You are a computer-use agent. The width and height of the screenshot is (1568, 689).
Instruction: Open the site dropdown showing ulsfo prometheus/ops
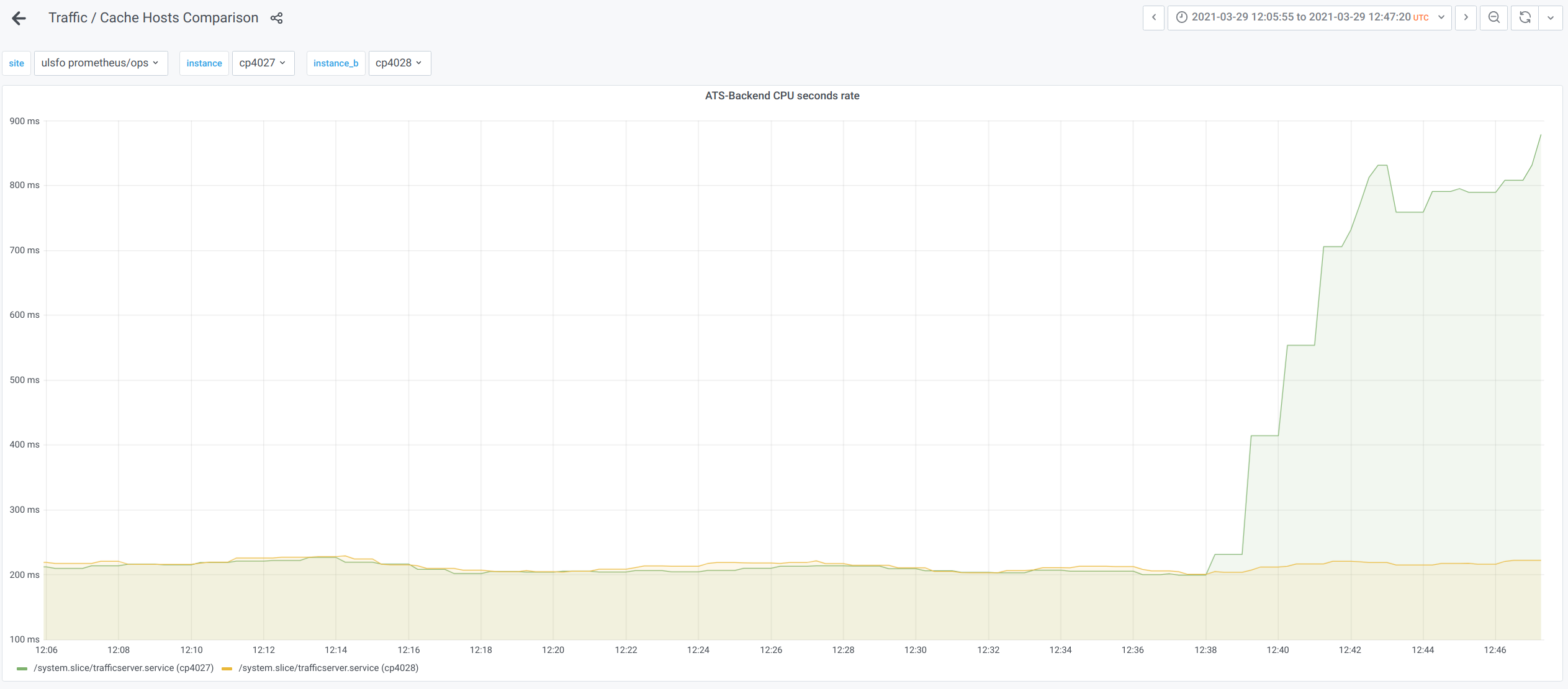[x=101, y=63]
